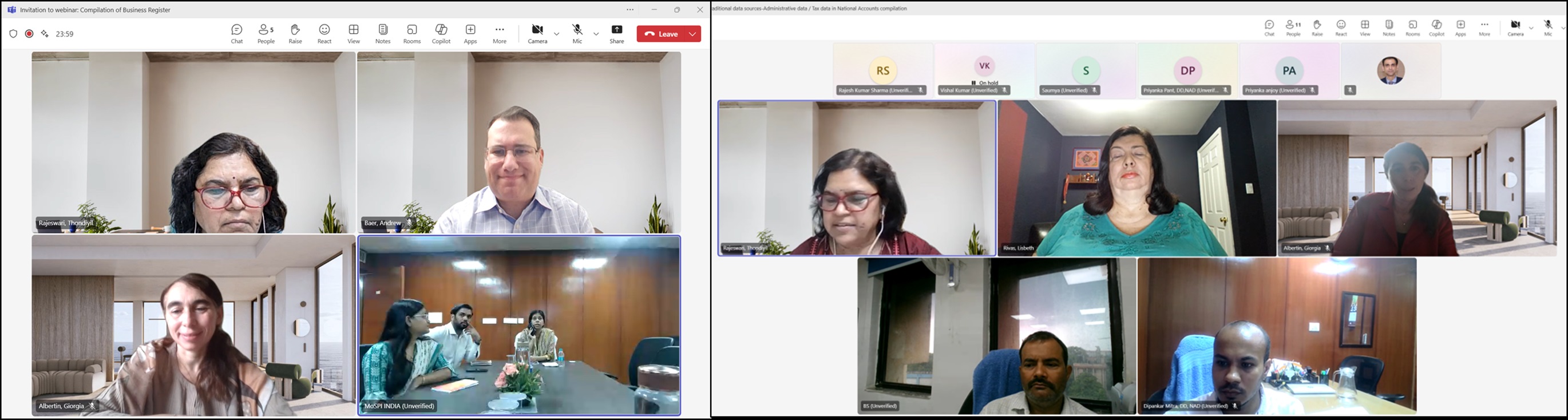This screenshot has width=1568, height=420.
Task: Expand the dropdown arrow beside Leave
Action: (x=692, y=34)
